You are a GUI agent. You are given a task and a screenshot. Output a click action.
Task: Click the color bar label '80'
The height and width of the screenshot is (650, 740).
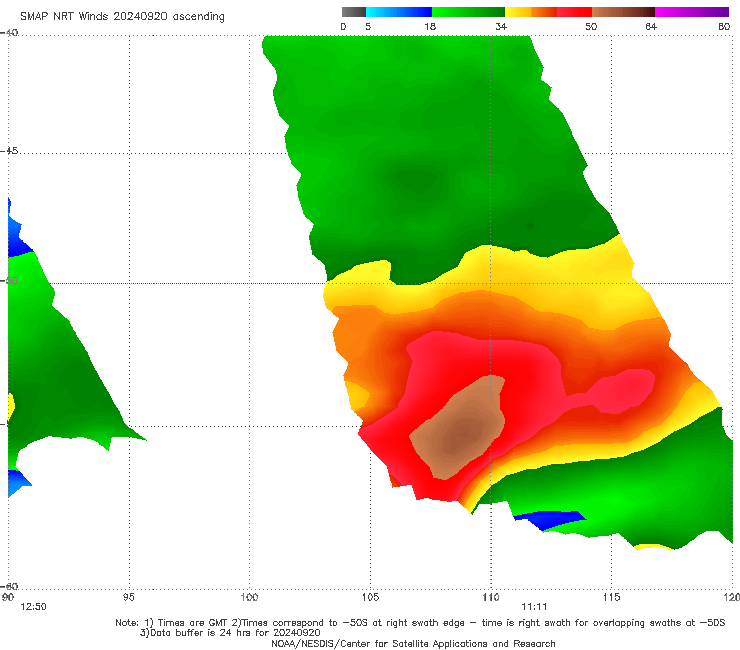point(724,27)
